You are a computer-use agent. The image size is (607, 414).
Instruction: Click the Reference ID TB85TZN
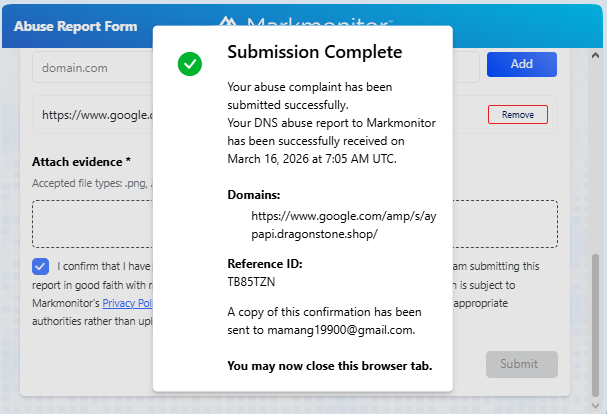(253, 282)
